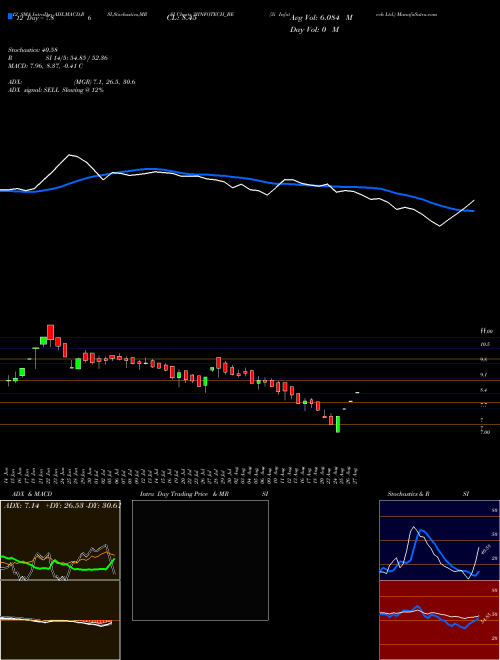Open the ADX indicator chart panel
This screenshot has height=660, width=500.
click(x=60, y=540)
